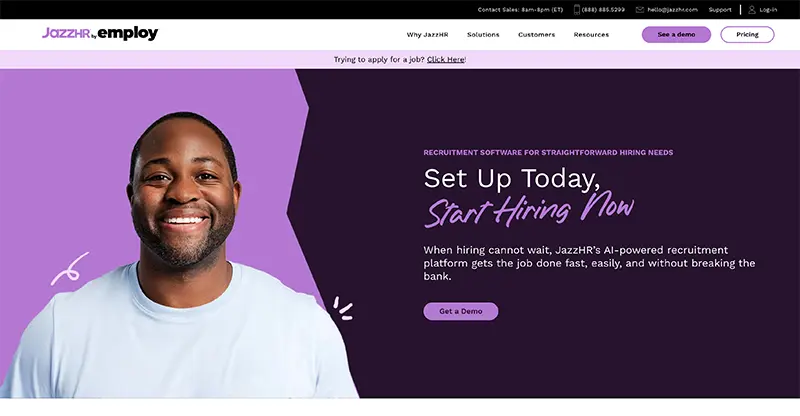The width and height of the screenshot is (800, 416).
Task: Click the JazzHR by employ logo
Action: (100, 33)
